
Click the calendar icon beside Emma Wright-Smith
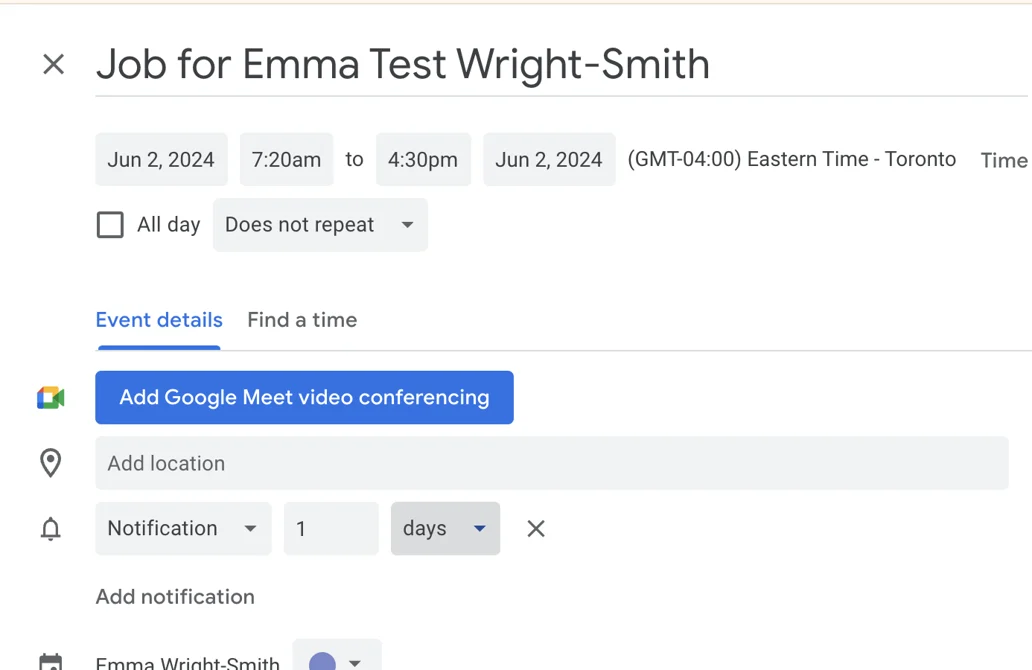click(x=51, y=662)
